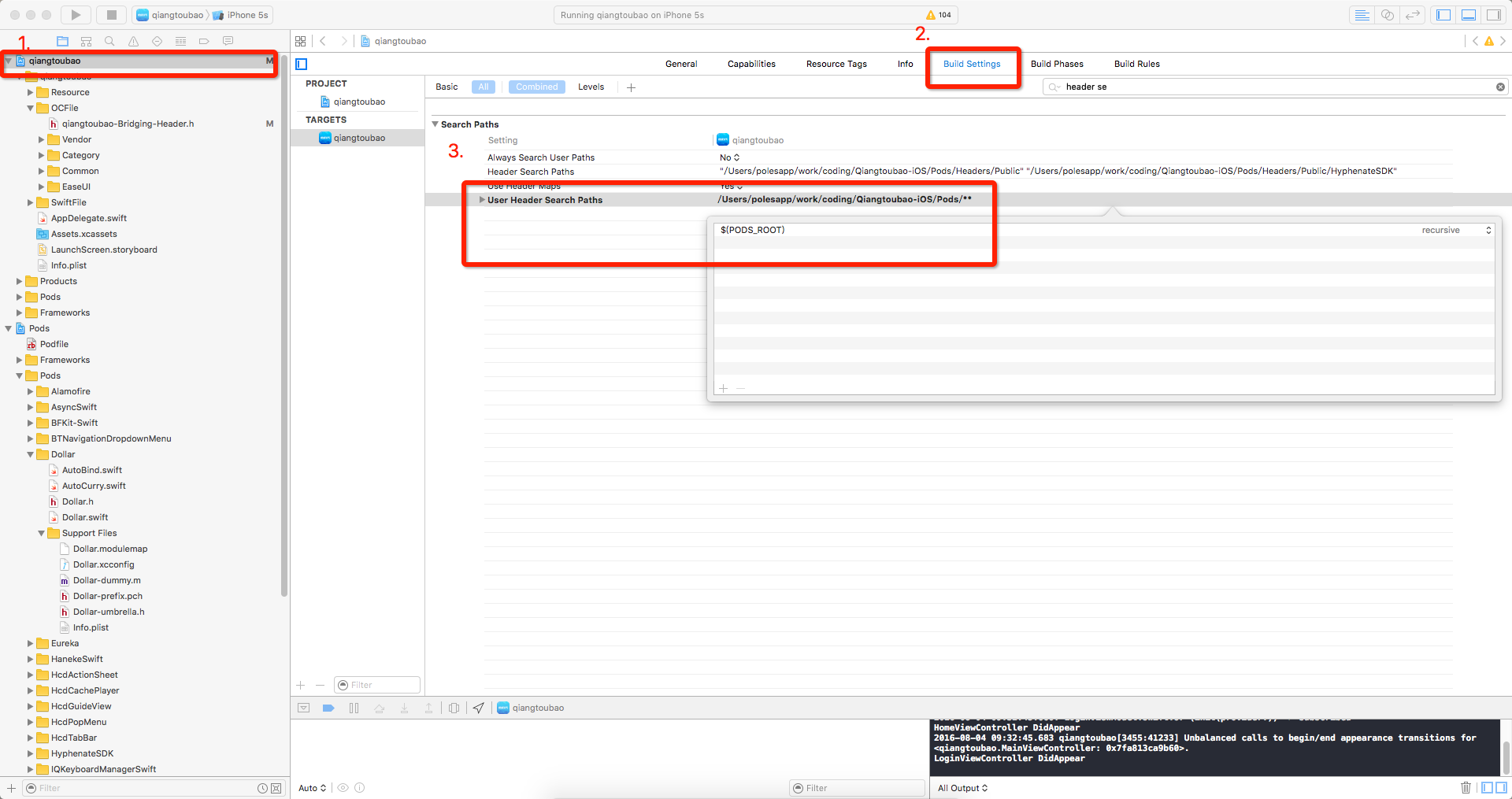Viewport: 1512px width, 799px height.
Task: Expand User Header Search Paths row
Action: point(482,200)
